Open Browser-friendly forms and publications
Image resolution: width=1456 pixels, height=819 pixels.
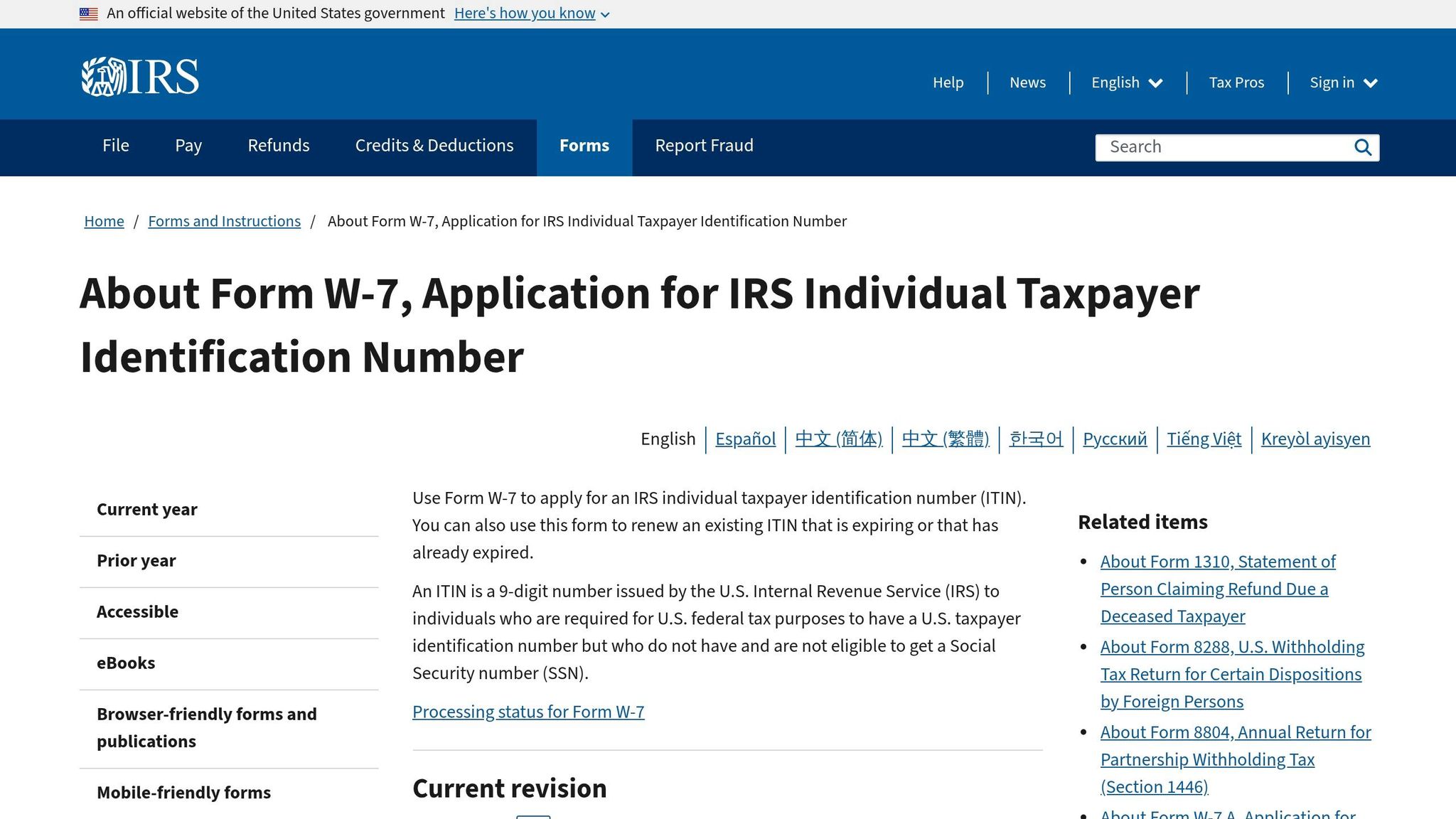click(x=229, y=729)
